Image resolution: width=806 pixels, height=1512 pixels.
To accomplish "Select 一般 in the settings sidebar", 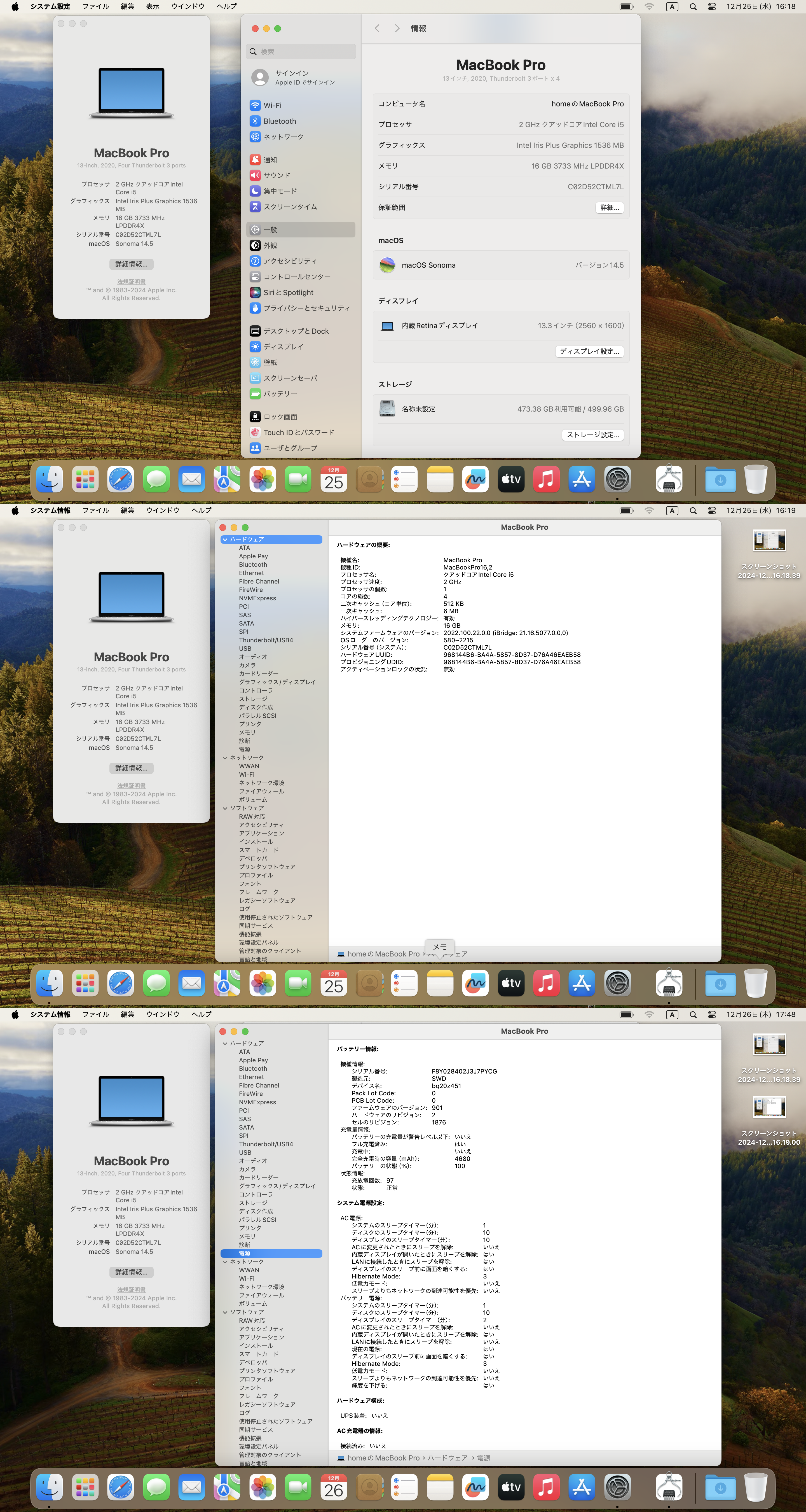I will [x=300, y=230].
